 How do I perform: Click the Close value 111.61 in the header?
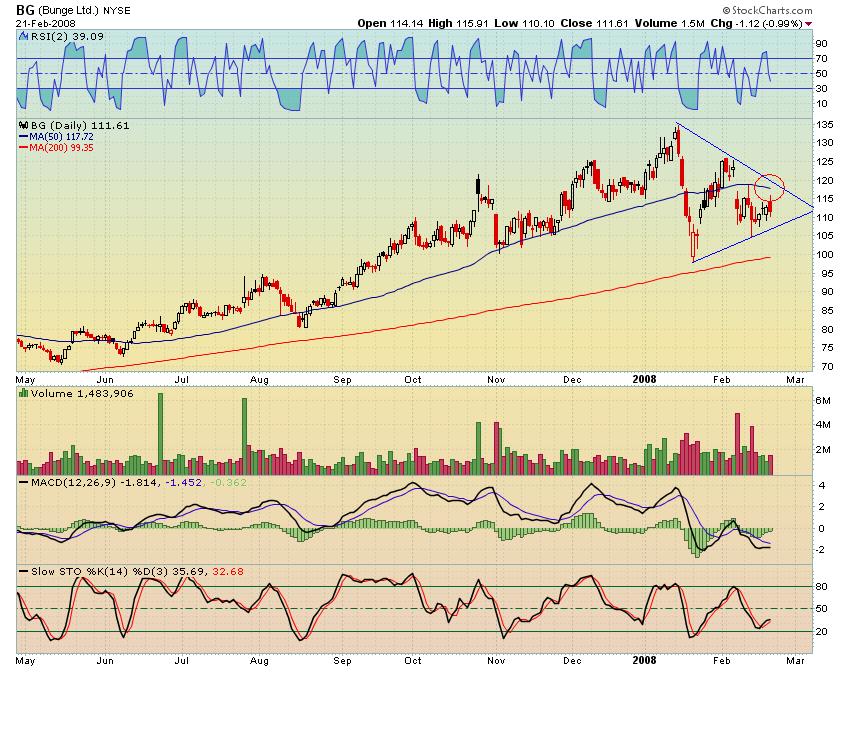click(x=612, y=23)
